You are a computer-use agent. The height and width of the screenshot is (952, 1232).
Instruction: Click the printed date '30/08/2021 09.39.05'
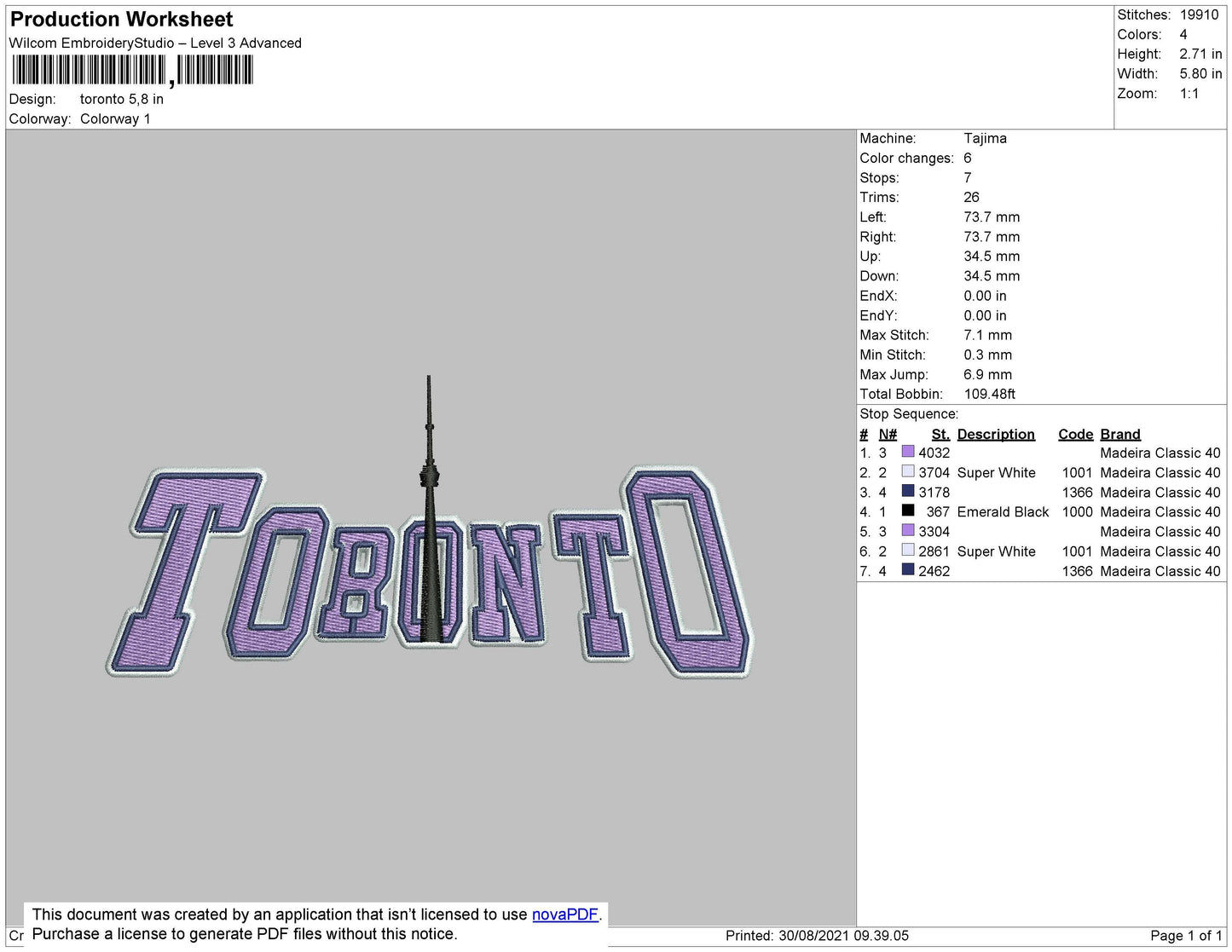click(x=843, y=936)
